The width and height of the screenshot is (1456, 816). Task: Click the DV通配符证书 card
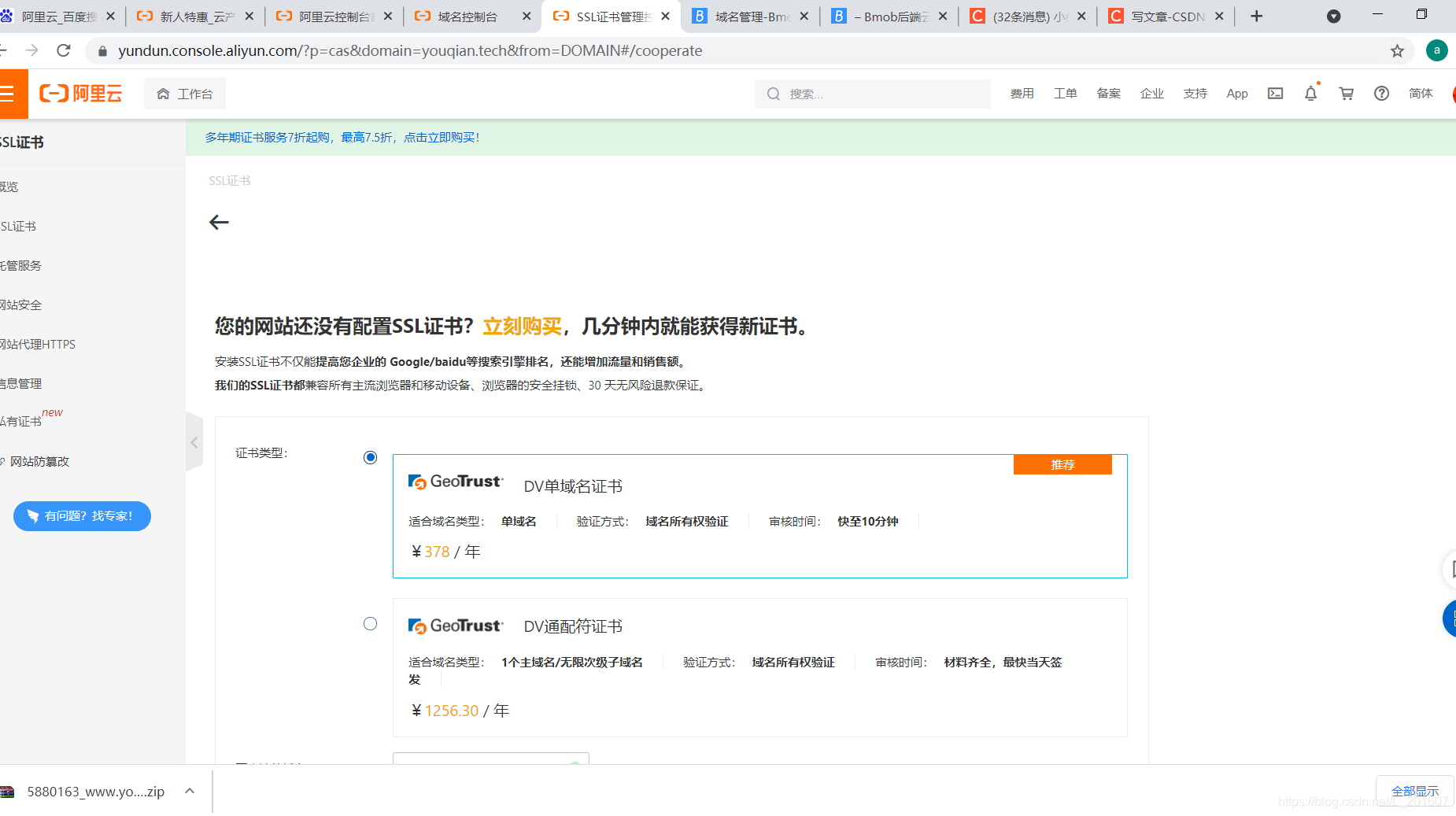tap(760, 668)
